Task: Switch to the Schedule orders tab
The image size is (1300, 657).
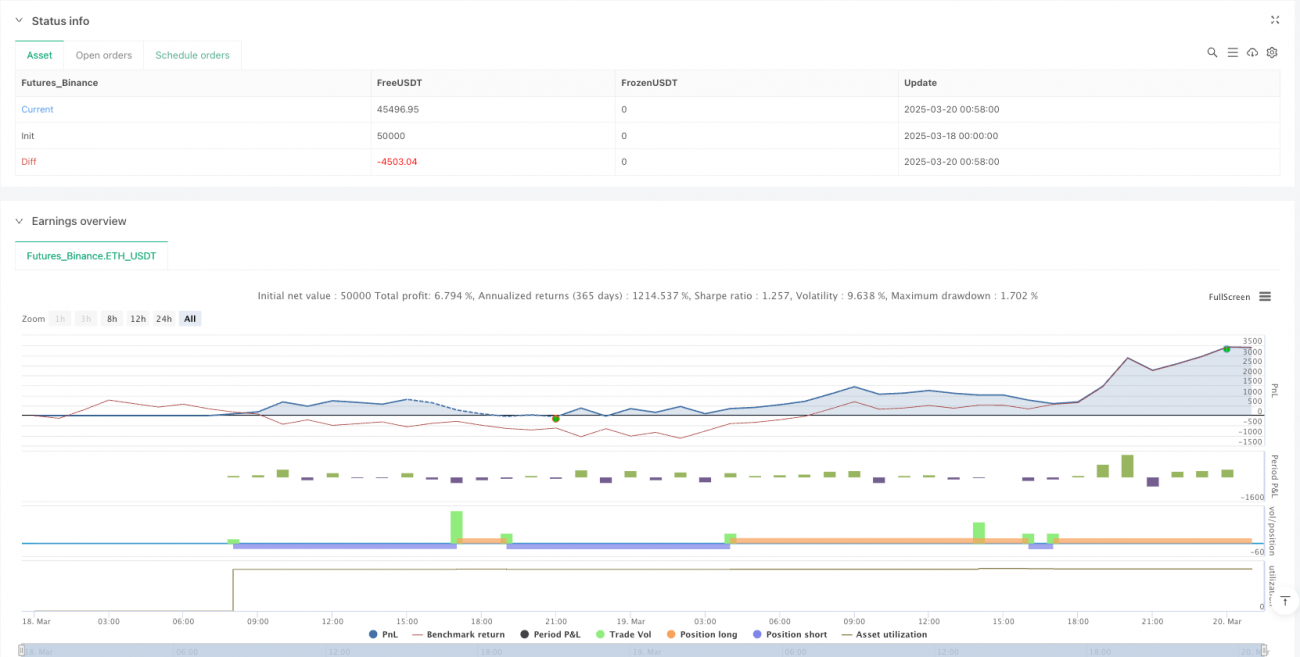Action: (x=192, y=55)
